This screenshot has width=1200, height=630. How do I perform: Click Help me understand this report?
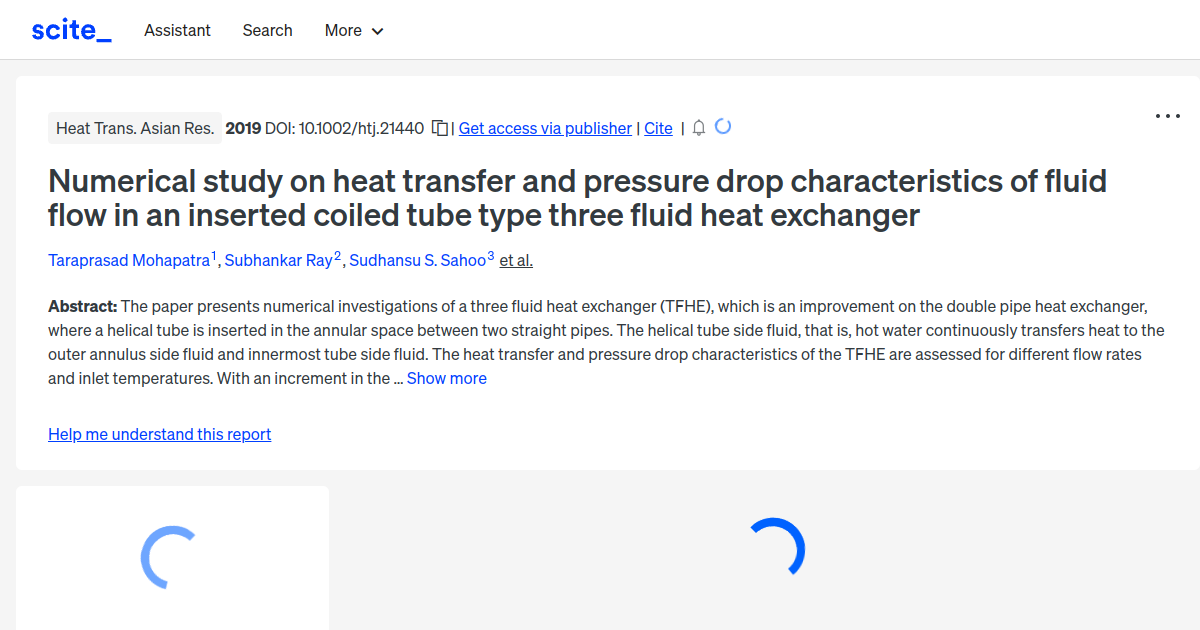click(x=159, y=434)
